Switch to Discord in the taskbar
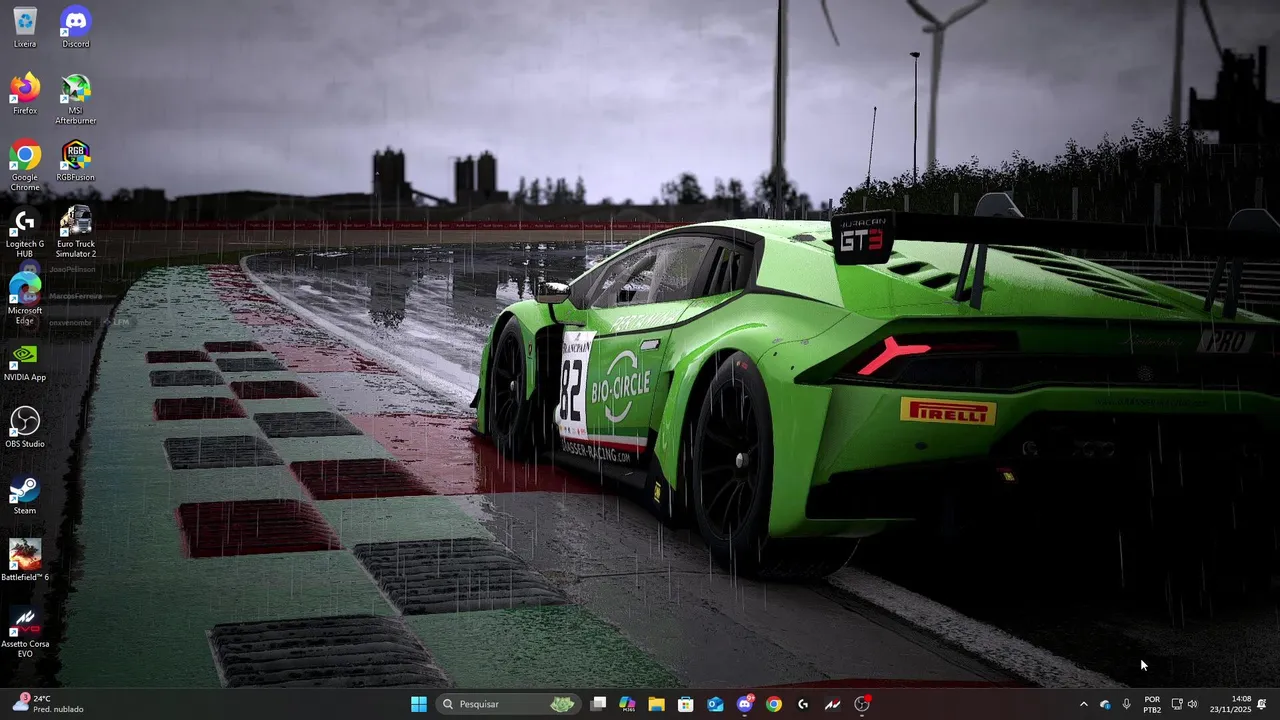 (745, 704)
